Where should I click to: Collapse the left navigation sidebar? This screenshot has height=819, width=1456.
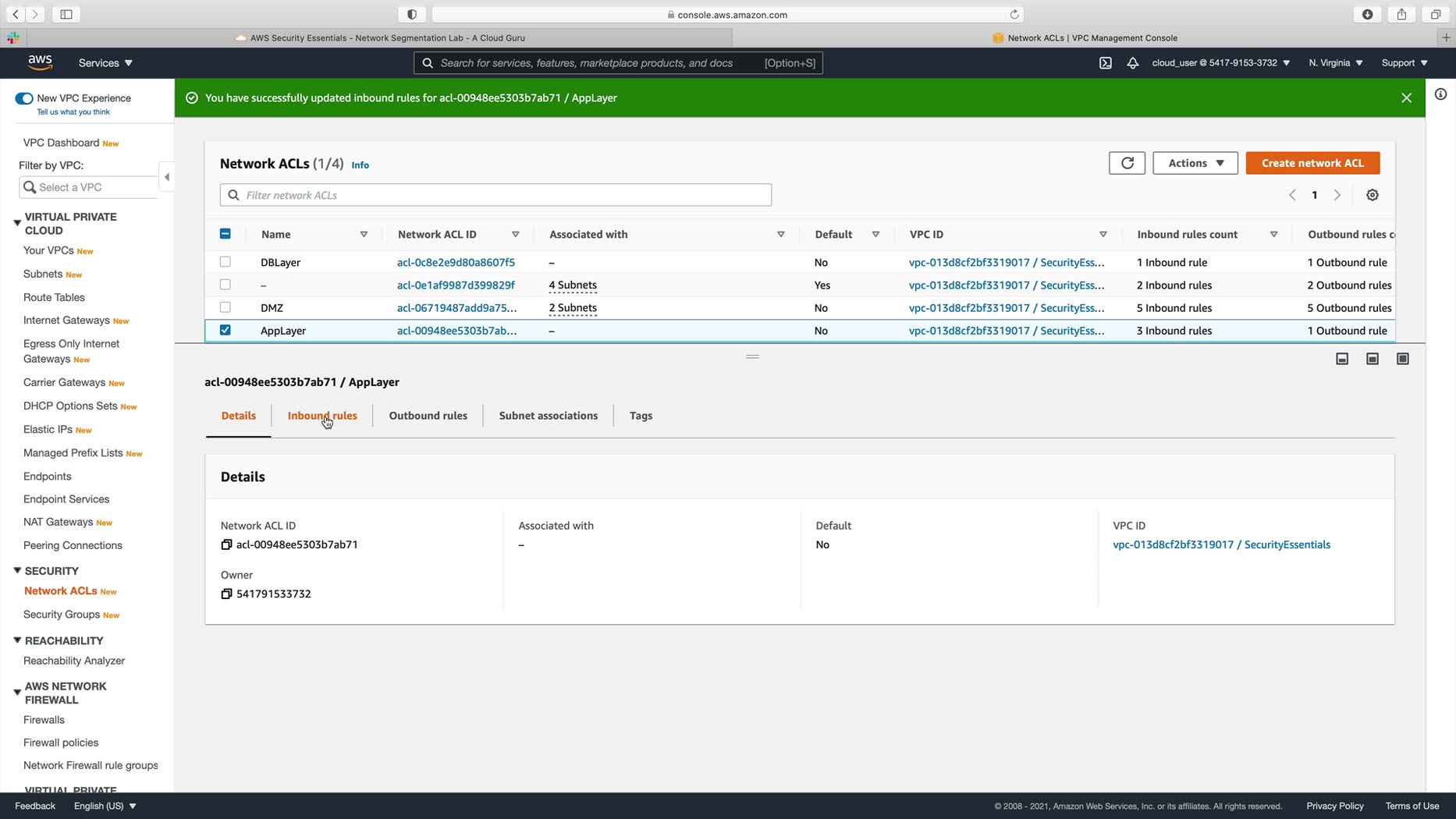coord(166,177)
